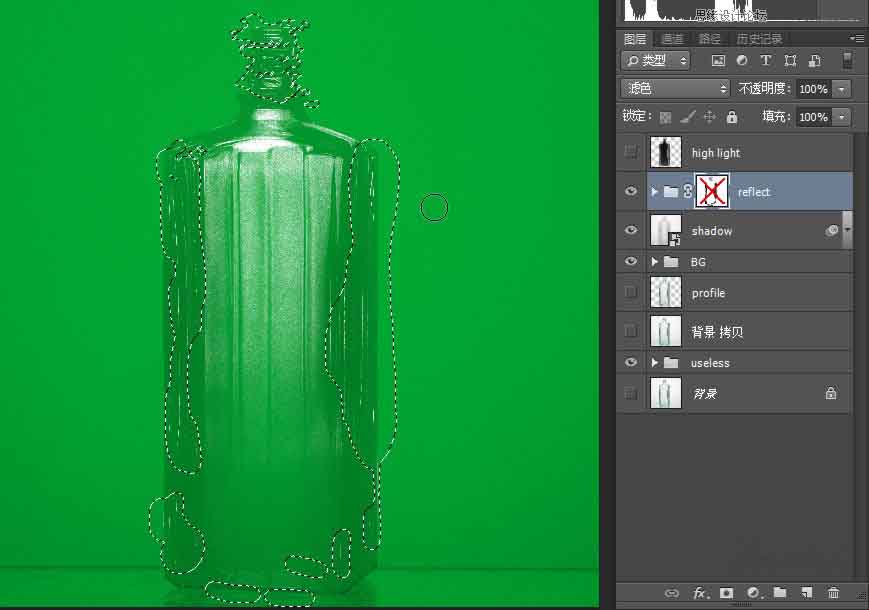Select layer named 背景 拷贝

click(x=717, y=332)
